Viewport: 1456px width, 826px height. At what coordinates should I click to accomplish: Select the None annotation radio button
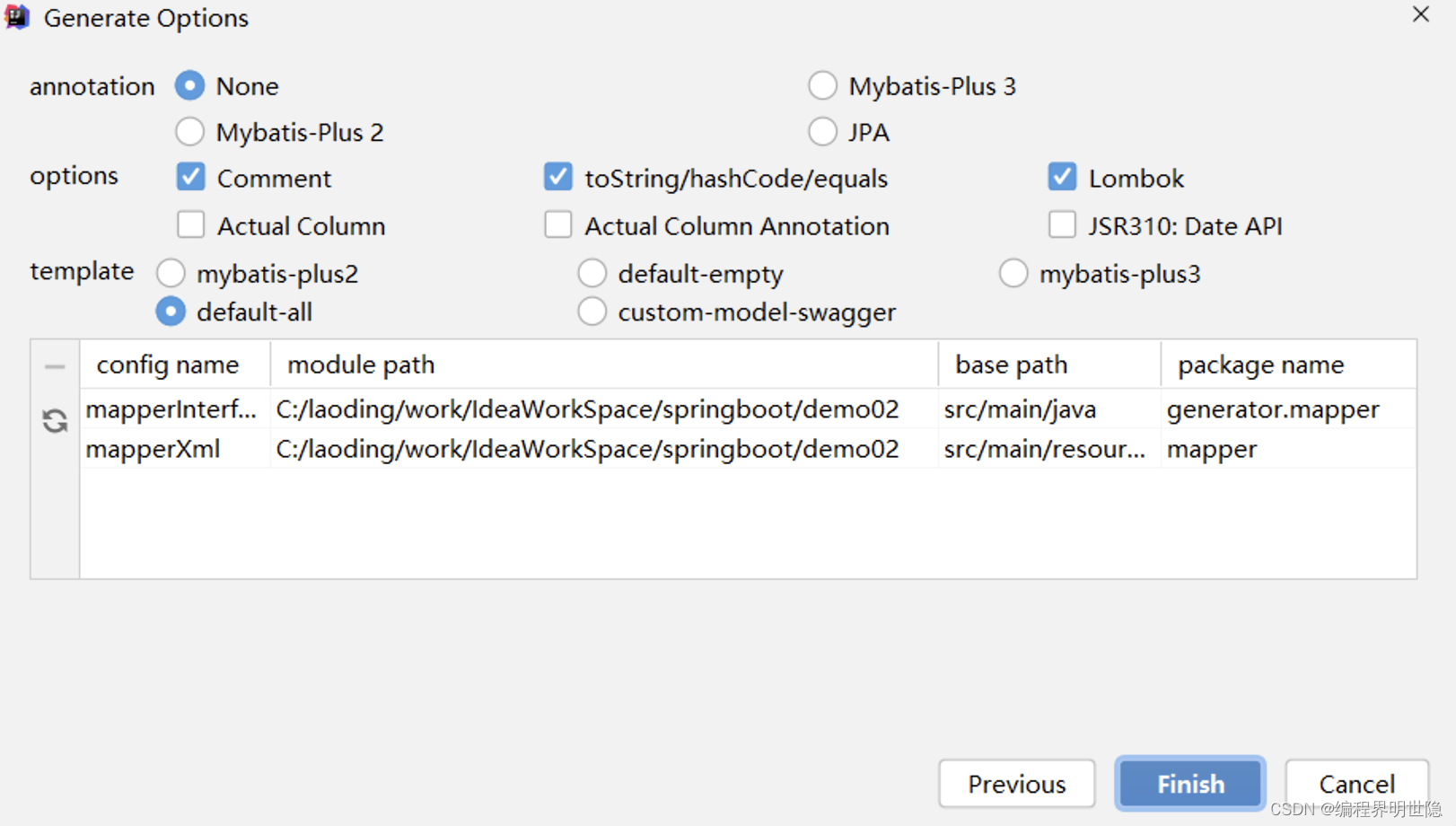click(x=190, y=86)
